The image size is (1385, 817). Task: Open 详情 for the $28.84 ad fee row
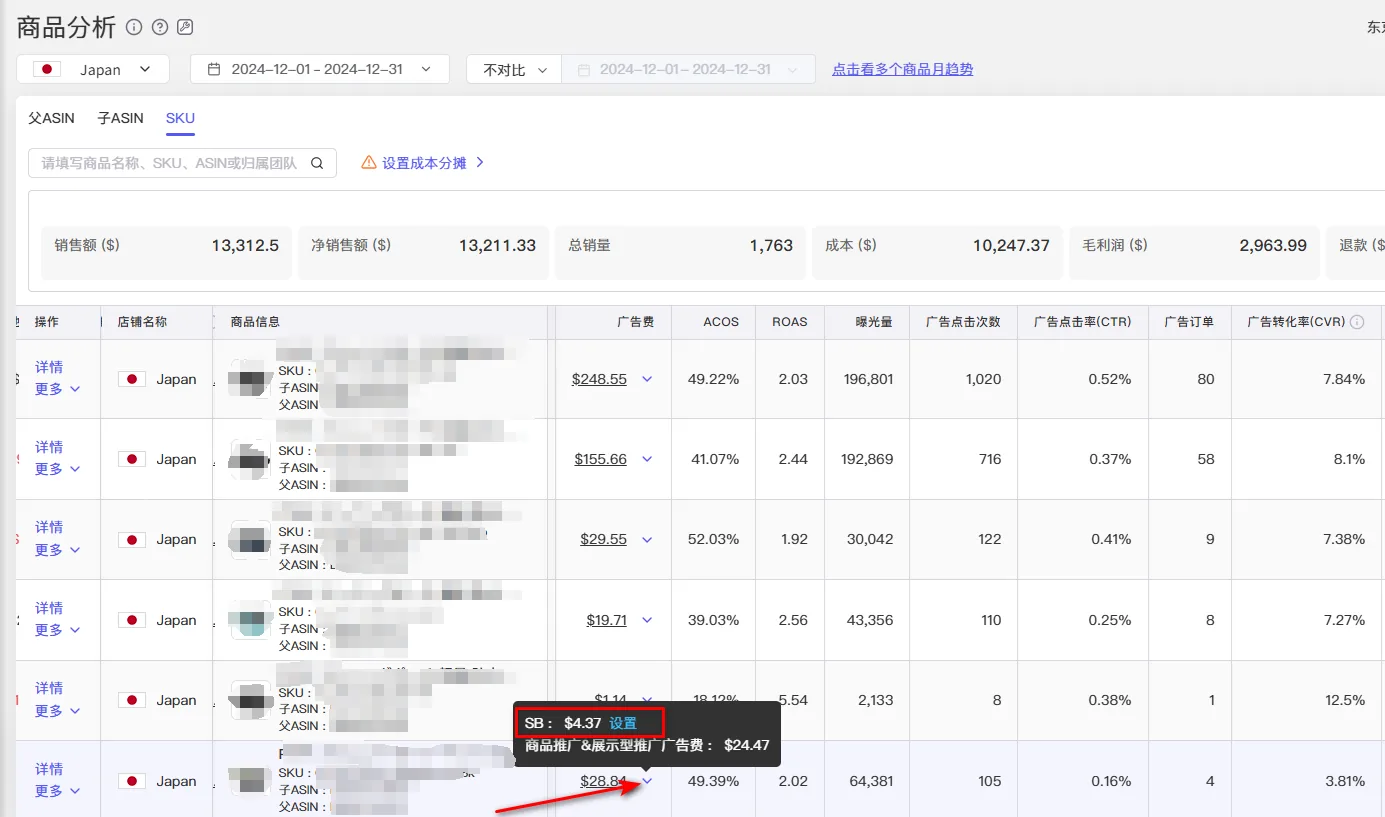coord(49,769)
